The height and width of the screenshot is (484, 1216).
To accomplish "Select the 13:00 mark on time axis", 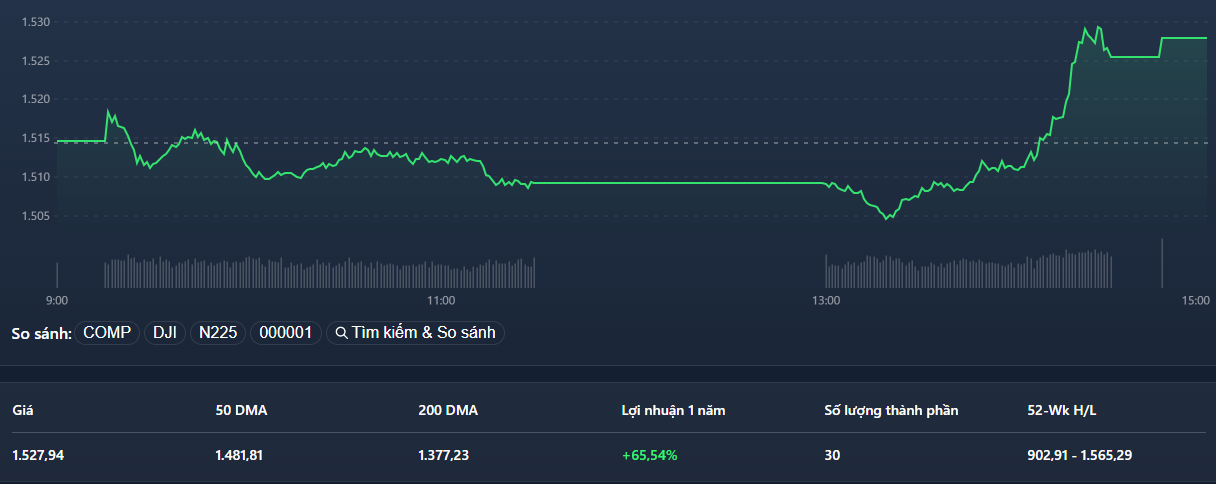I will pos(825,300).
